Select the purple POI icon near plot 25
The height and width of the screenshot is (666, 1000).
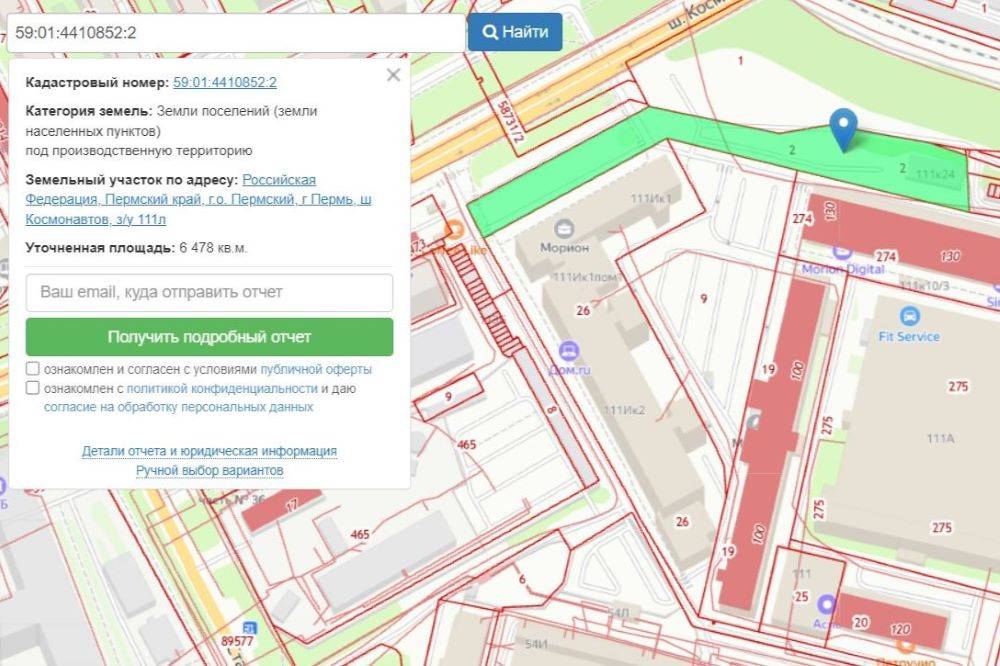click(826, 605)
